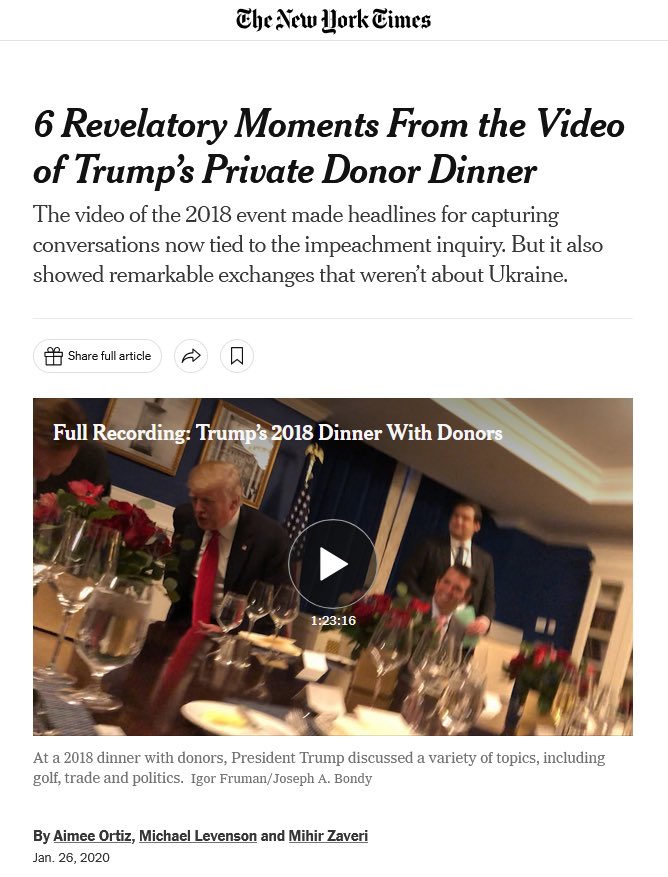Viewport: 668px width, 877px height.
Task: Click the video caption about the 2018 dinner
Action: (x=319, y=767)
